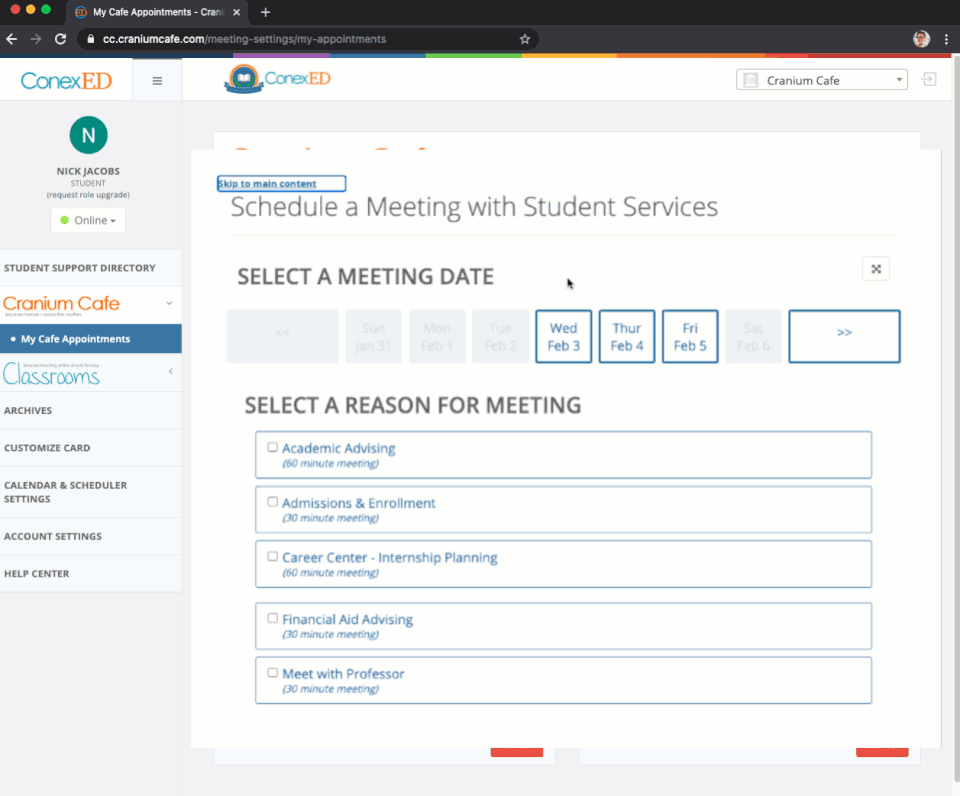
Task: Click the logout icon beside Cranium Cafe dropdown
Action: click(x=929, y=80)
